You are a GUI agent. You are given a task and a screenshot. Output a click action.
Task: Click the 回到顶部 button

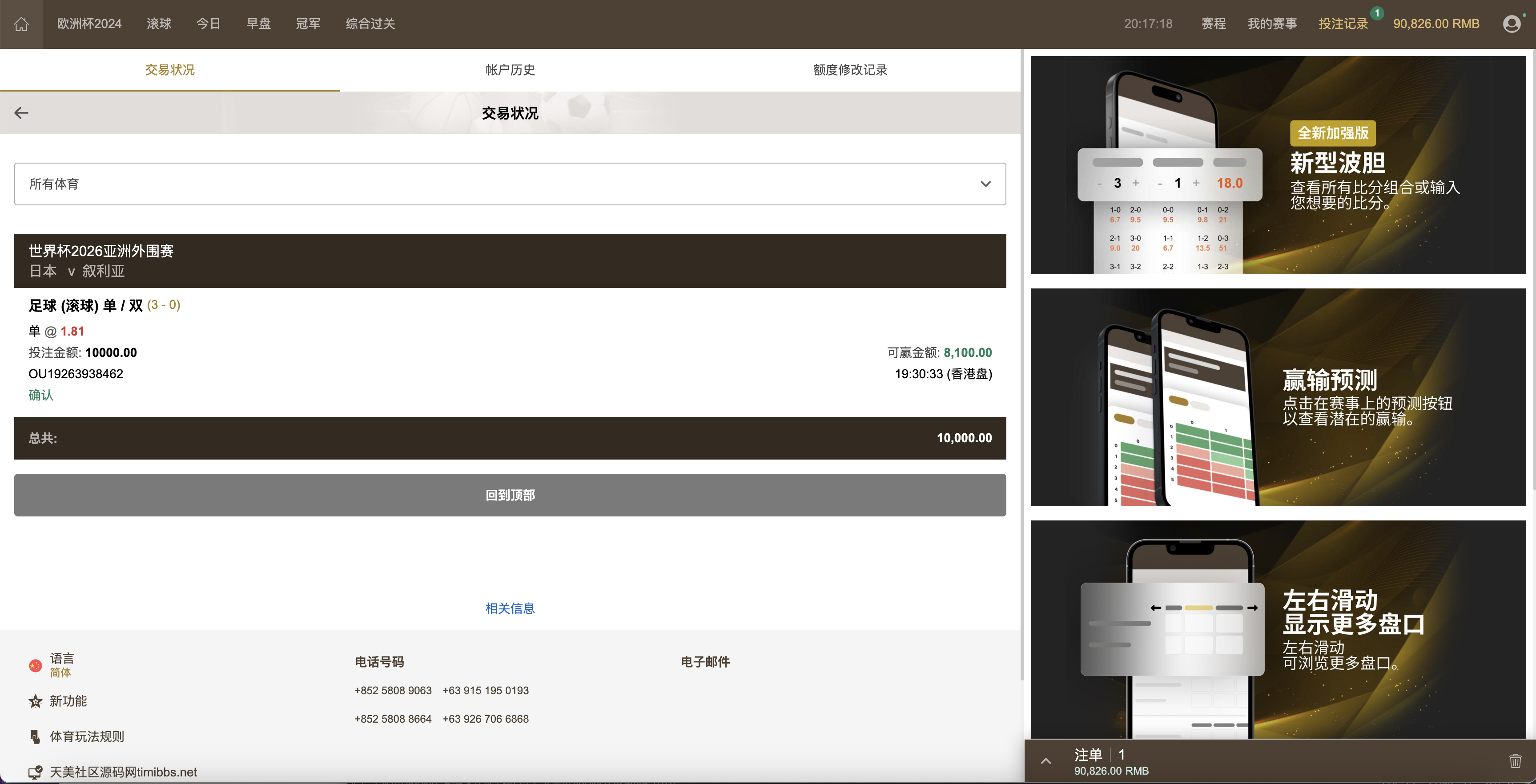tap(510, 495)
